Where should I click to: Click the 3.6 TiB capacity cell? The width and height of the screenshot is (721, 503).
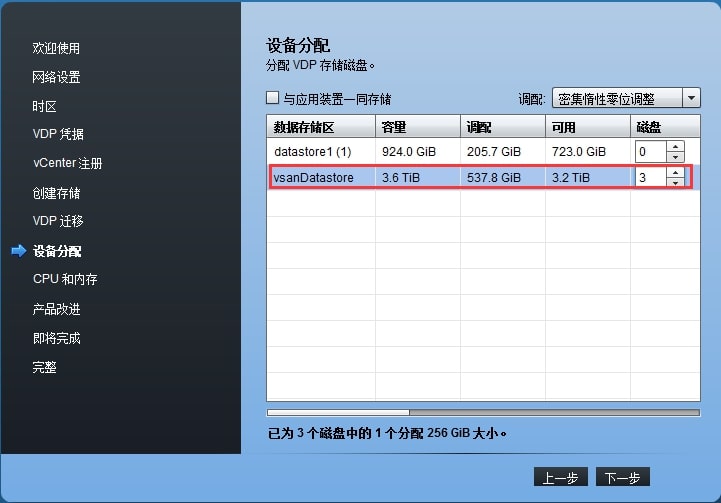coord(401,177)
